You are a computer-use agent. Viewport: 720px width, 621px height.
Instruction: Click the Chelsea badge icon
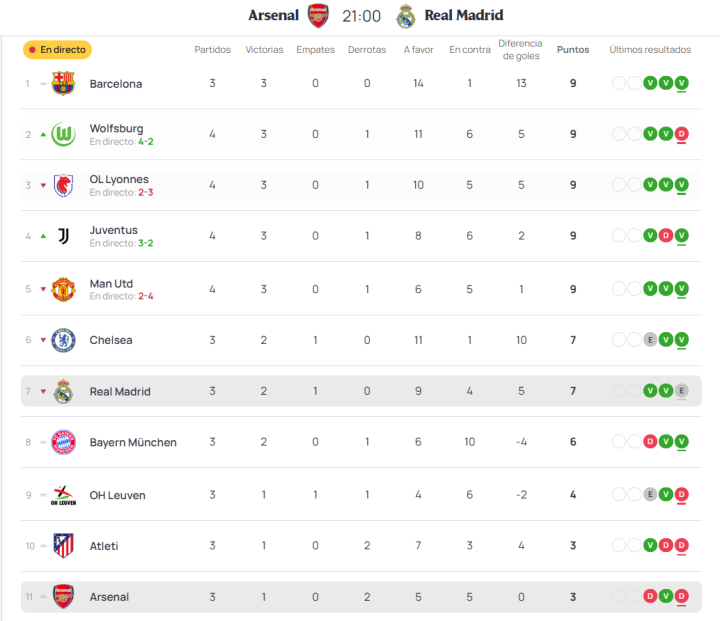pos(63,340)
